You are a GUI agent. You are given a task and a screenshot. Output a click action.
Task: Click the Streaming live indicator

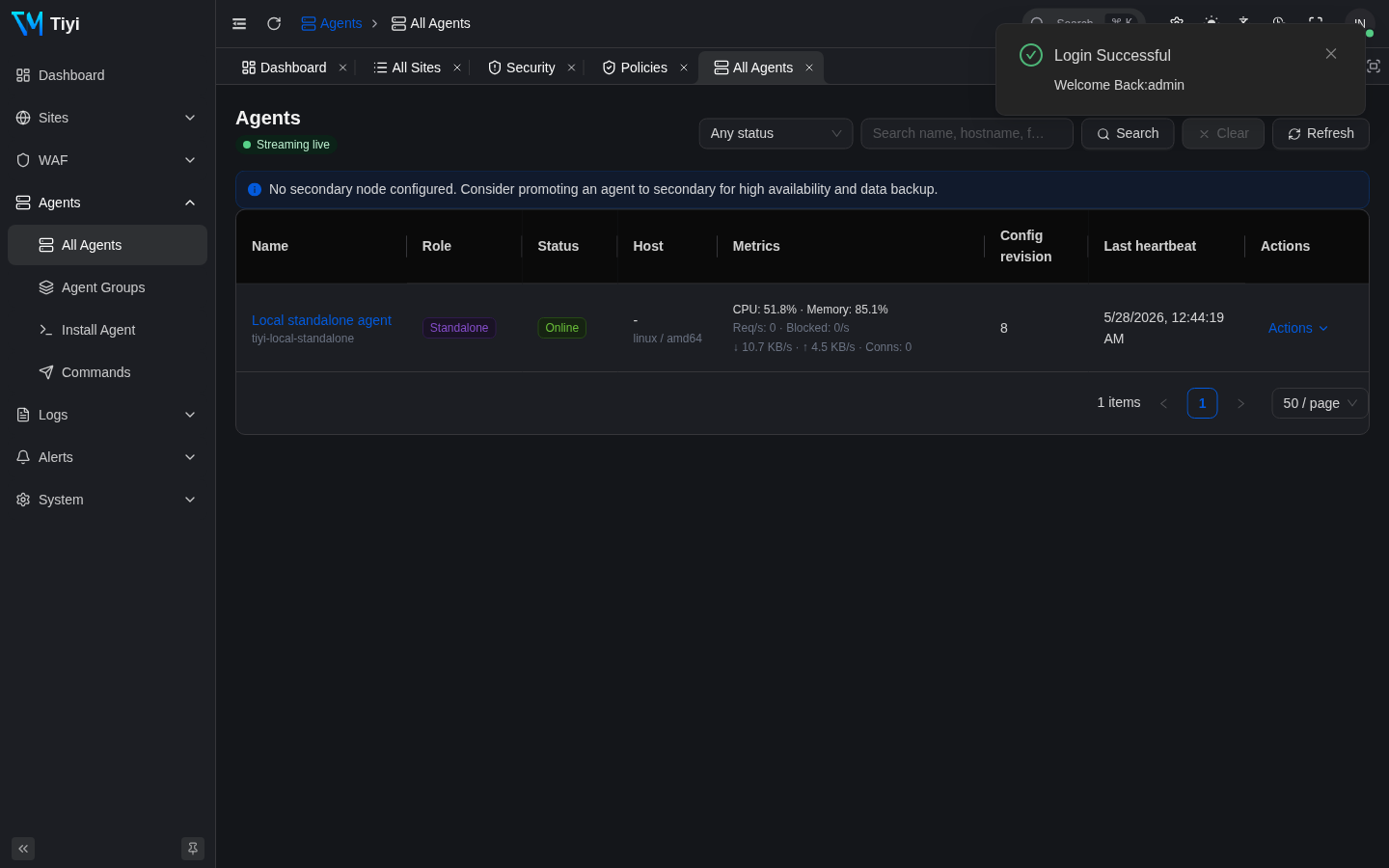coord(286,145)
